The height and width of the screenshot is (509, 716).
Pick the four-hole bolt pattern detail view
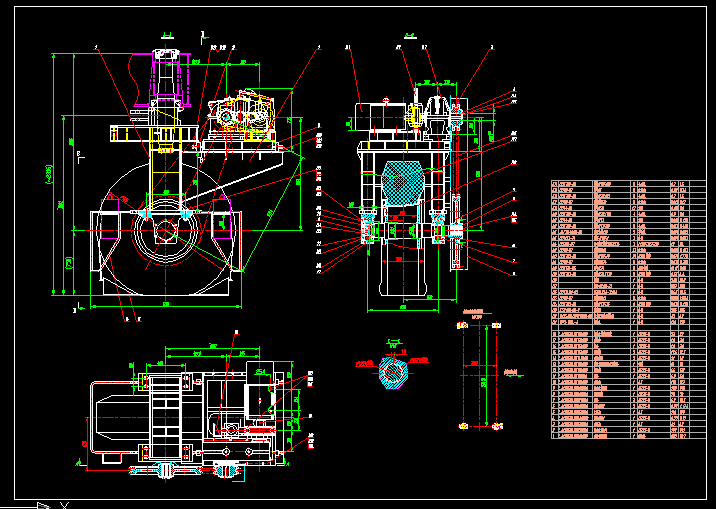tap(480, 375)
